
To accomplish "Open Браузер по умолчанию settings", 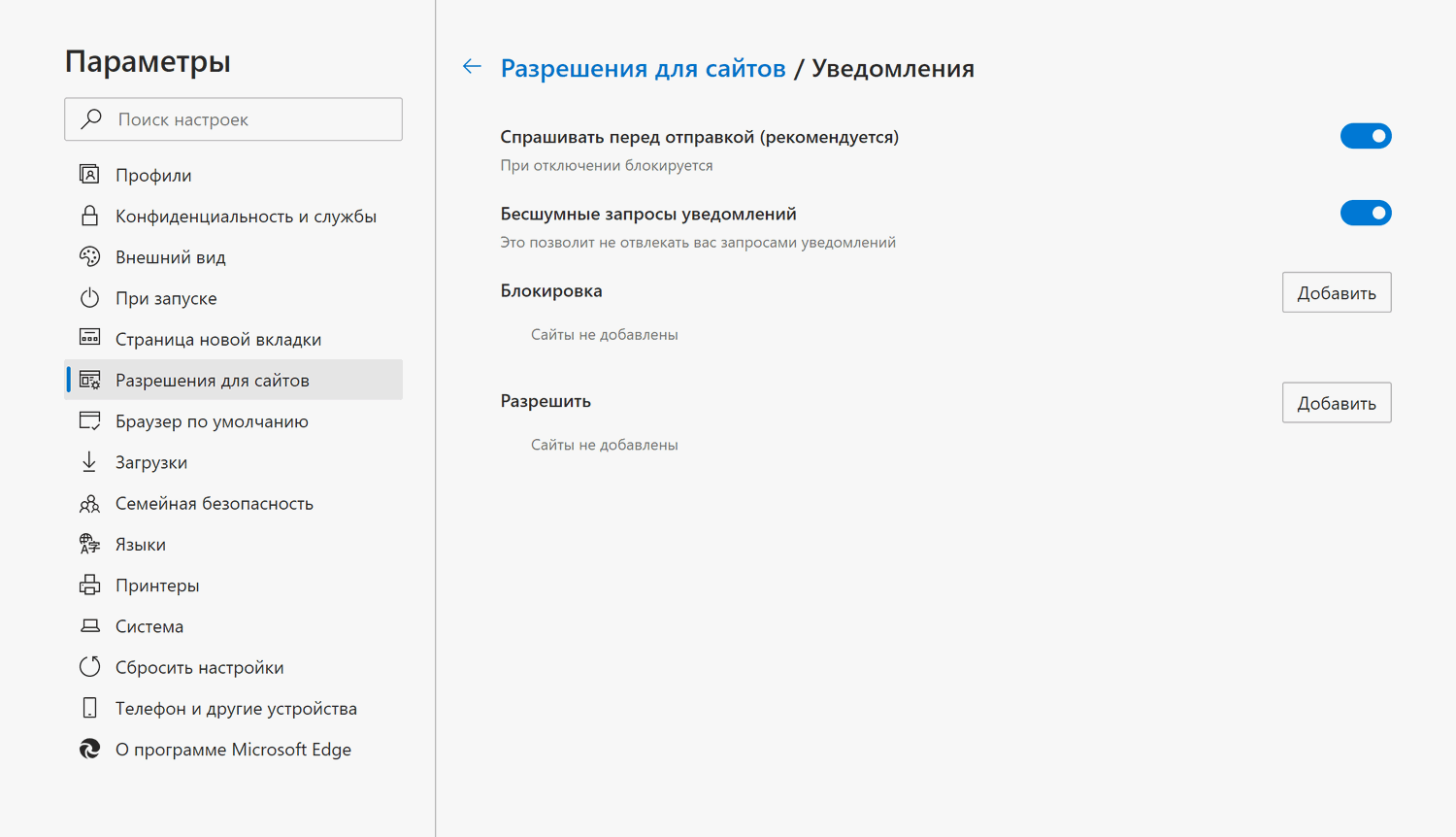I will (212, 420).
